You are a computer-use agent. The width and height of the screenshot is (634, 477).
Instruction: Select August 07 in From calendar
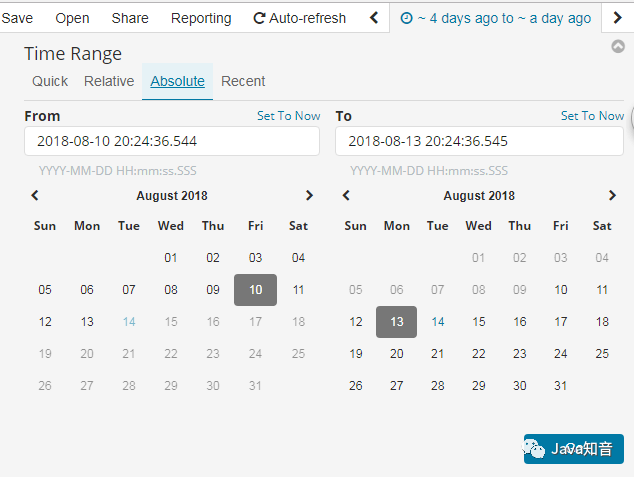(129, 290)
